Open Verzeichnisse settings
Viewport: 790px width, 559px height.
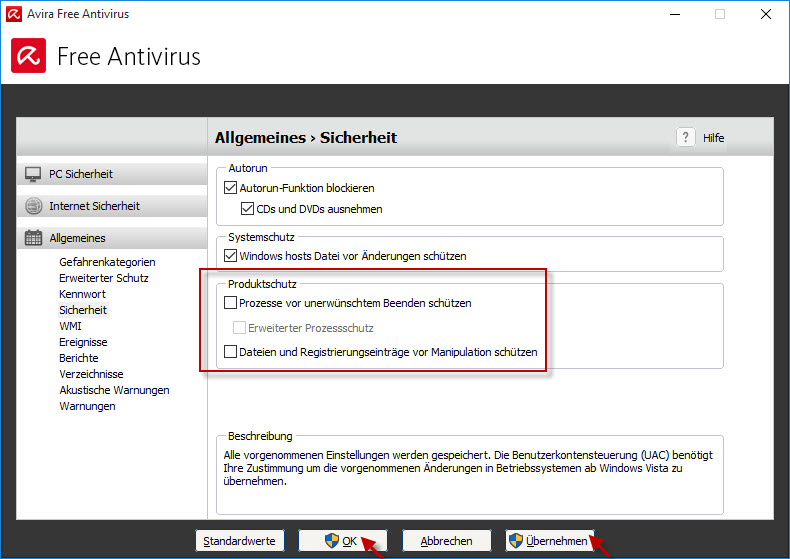click(x=91, y=374)
